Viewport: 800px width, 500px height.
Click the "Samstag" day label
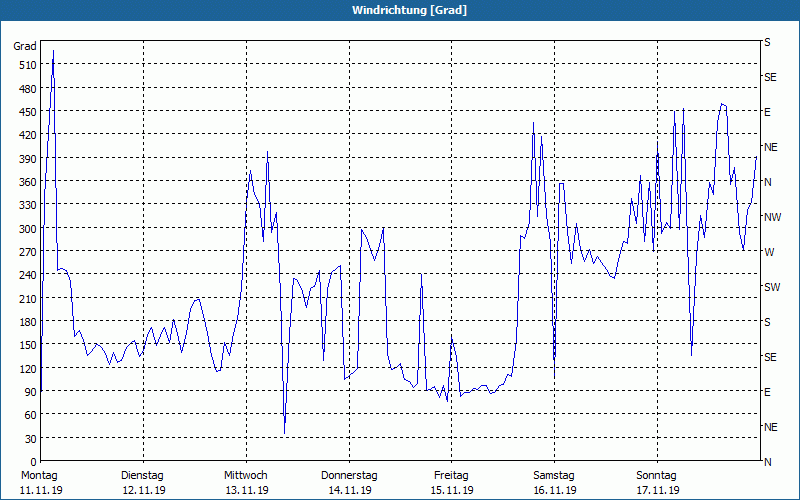point(554,476)
